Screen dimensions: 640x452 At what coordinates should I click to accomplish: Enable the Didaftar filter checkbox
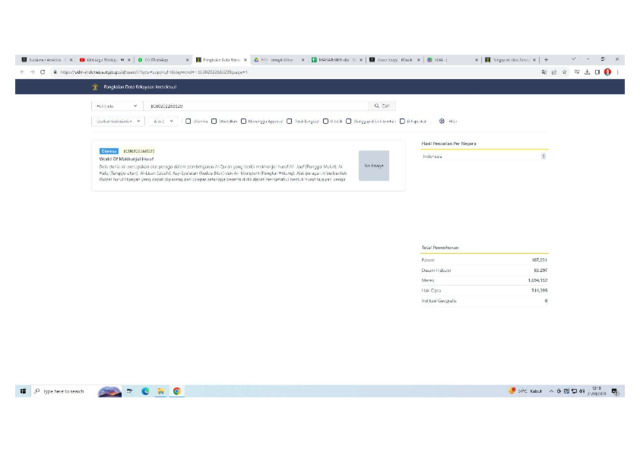click(x=215, y=121)
